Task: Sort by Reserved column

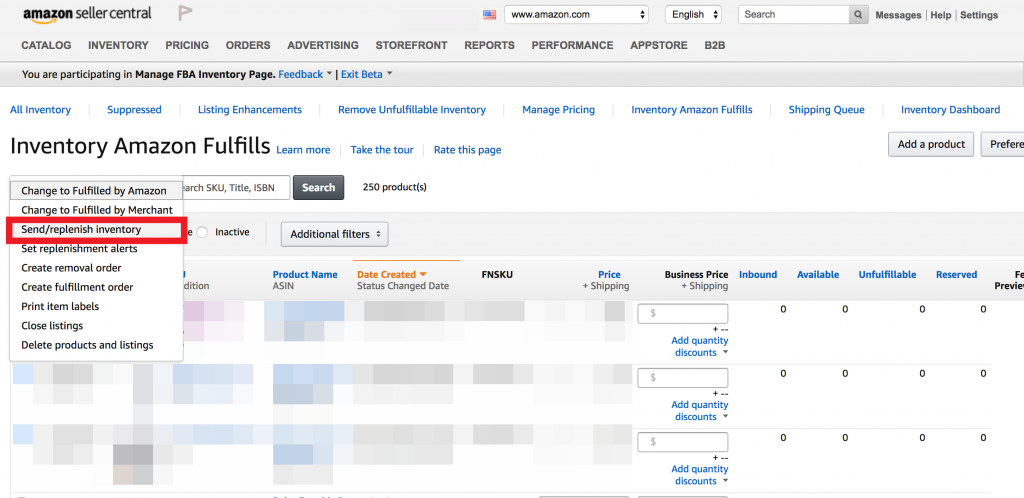Action: 956,275
